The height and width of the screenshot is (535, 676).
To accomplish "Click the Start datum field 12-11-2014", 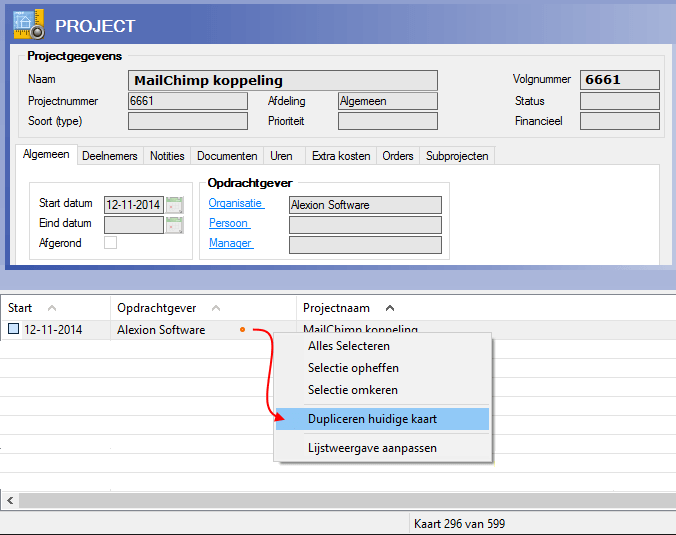I will [x=134, y=205].
